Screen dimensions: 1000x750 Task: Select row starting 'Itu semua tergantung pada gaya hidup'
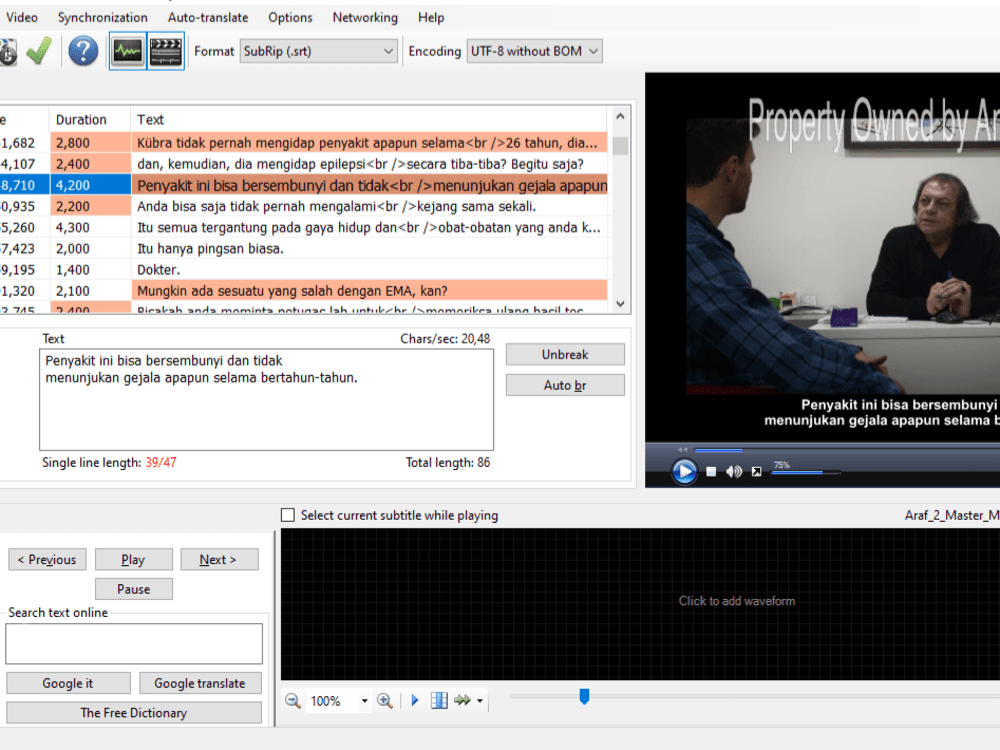304,227
